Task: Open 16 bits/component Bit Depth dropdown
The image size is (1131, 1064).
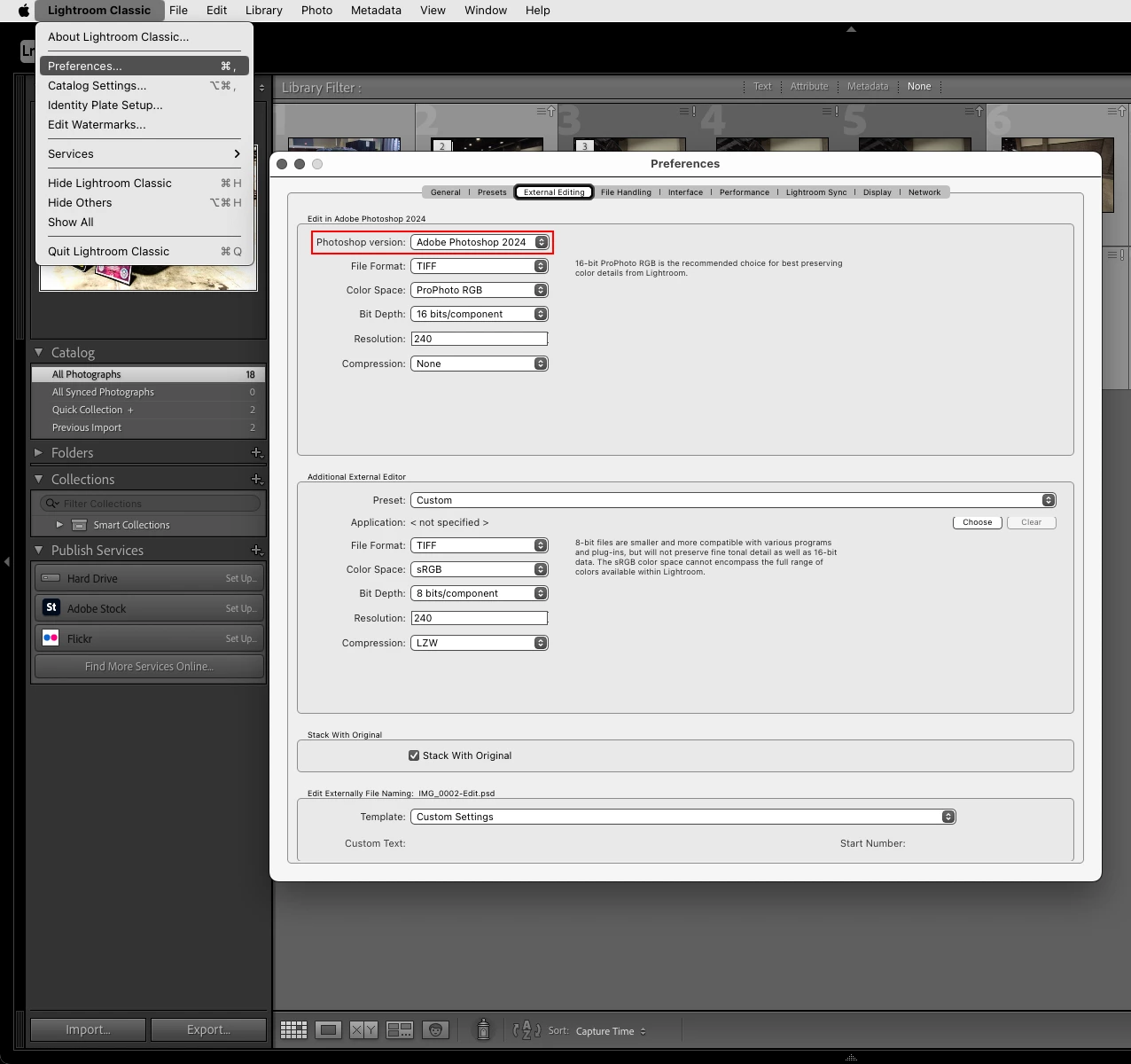Action: (x=480, y=314)
